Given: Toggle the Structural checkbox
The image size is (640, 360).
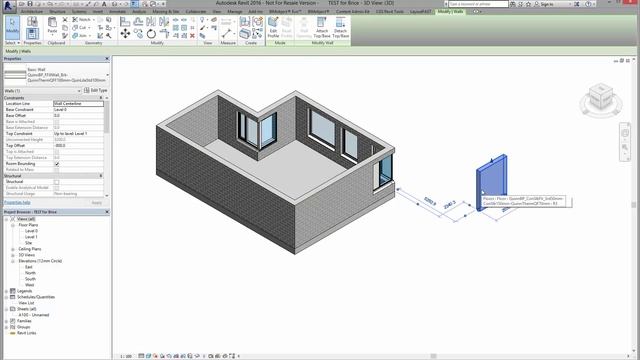Looking at the screenshot, I should point(57,182).
